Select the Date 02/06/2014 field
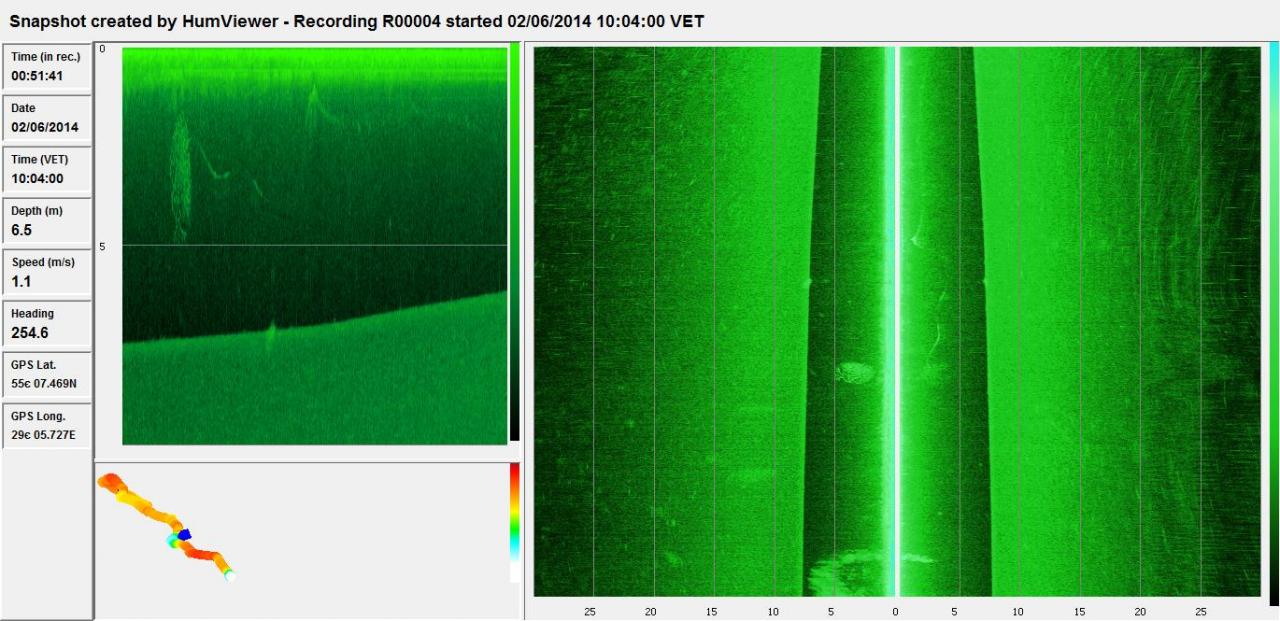 pyautogui.click(x=46, y=118)
